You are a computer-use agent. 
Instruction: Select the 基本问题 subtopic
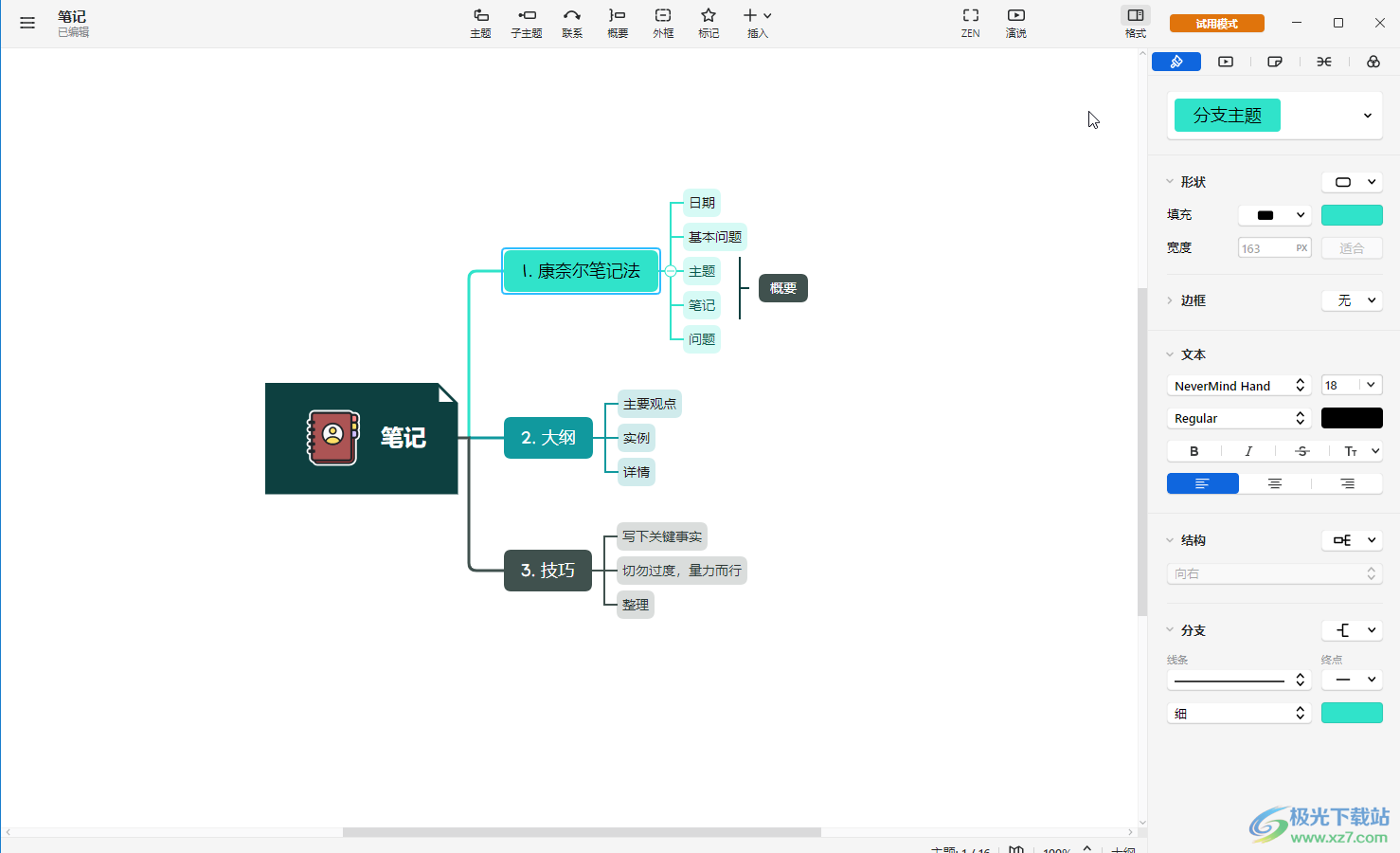(715, 237)
